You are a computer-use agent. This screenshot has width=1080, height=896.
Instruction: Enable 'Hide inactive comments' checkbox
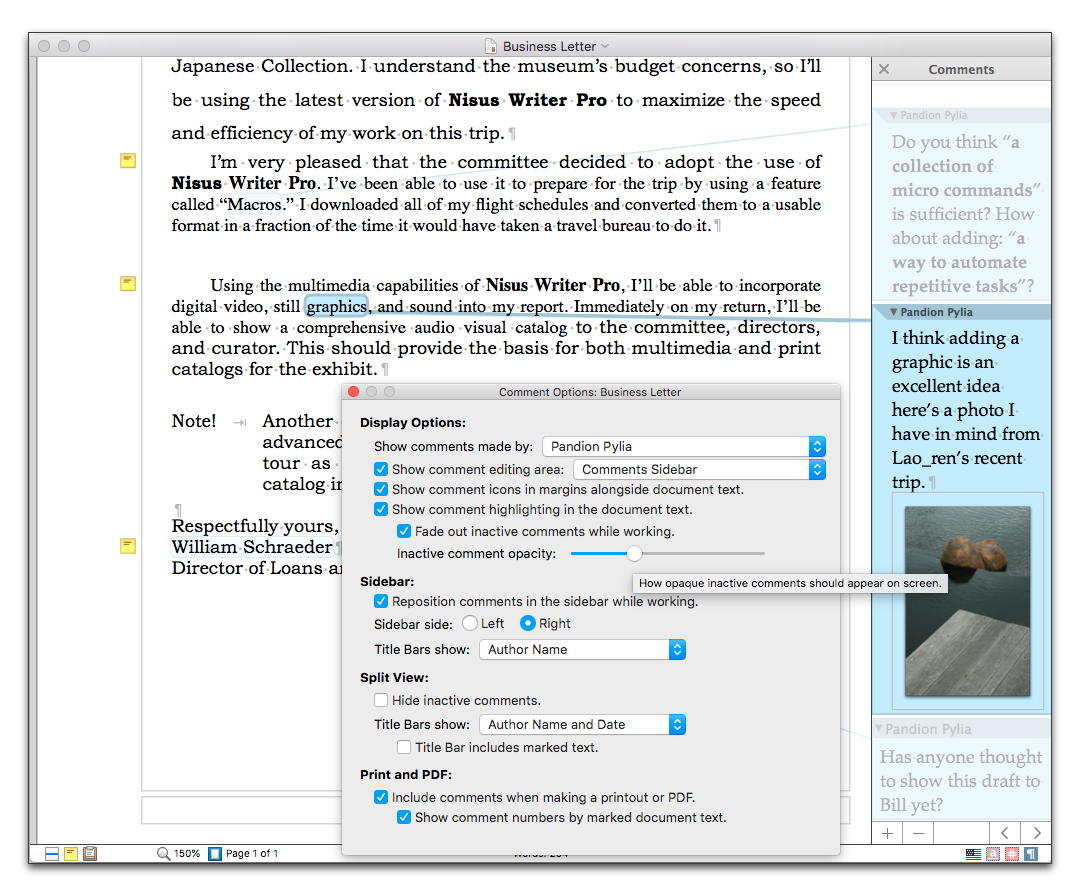click(x=381, y=700)
